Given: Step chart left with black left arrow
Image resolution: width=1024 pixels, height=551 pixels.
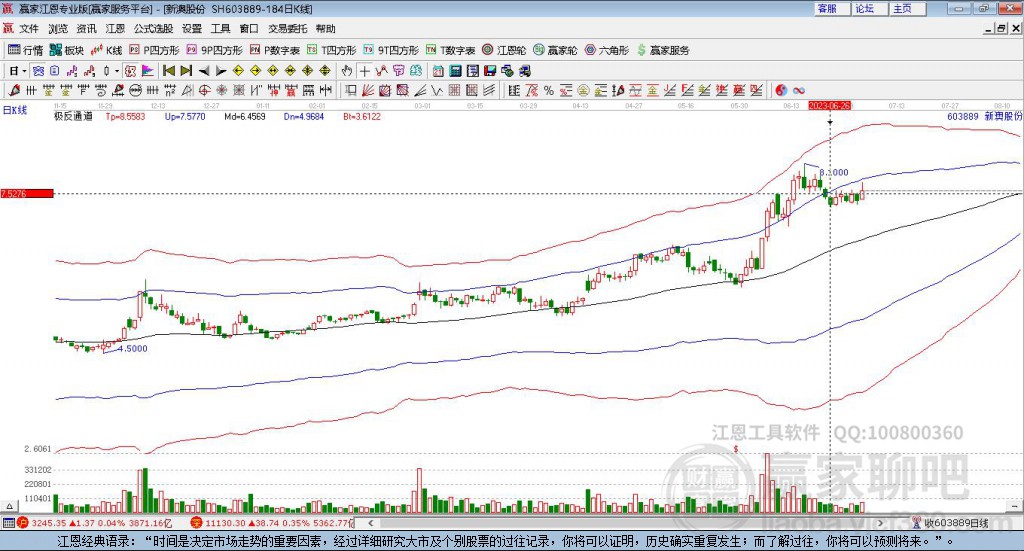Looking at the screenshot, I should [x=204, y=71].
